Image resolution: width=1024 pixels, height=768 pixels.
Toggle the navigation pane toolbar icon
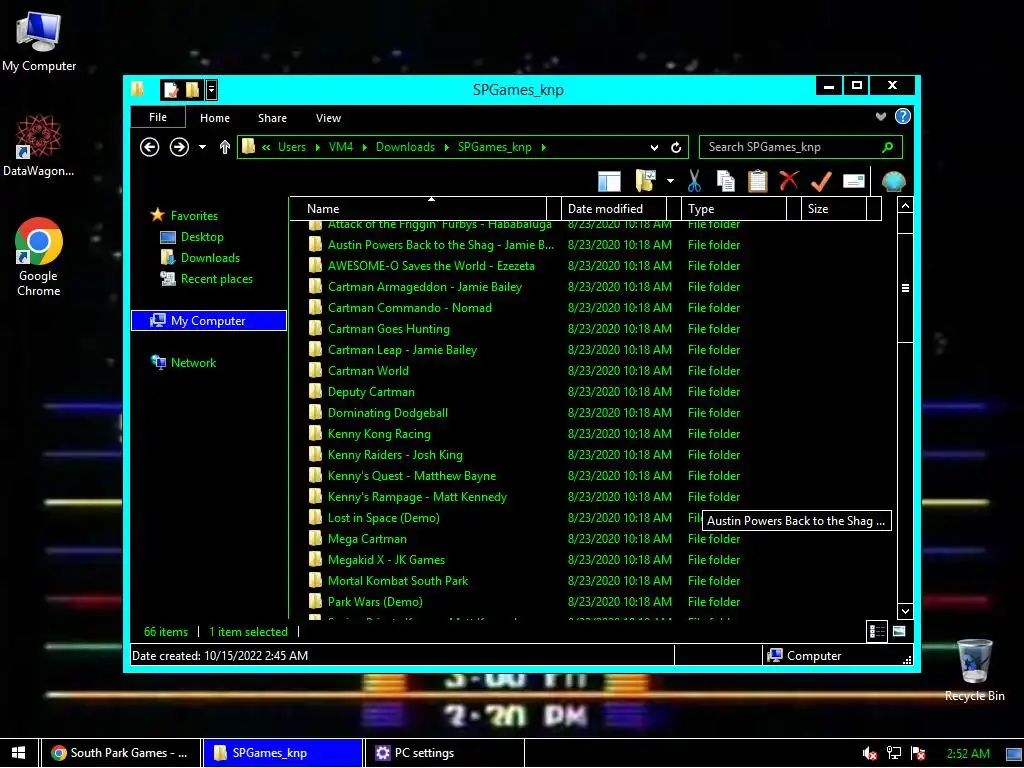609,181
